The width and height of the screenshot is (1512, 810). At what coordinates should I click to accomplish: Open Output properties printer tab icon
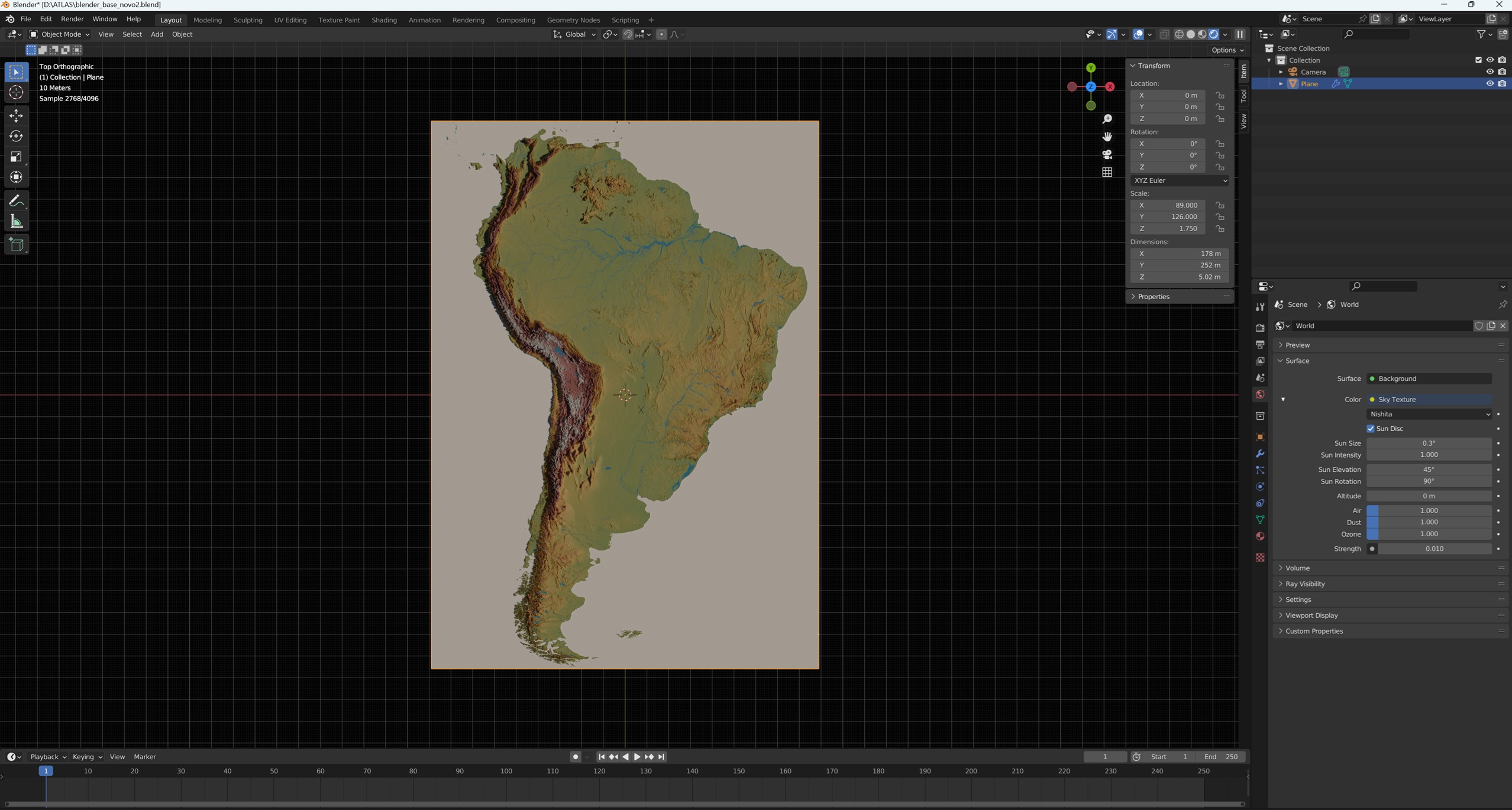tap(1260, 344)
